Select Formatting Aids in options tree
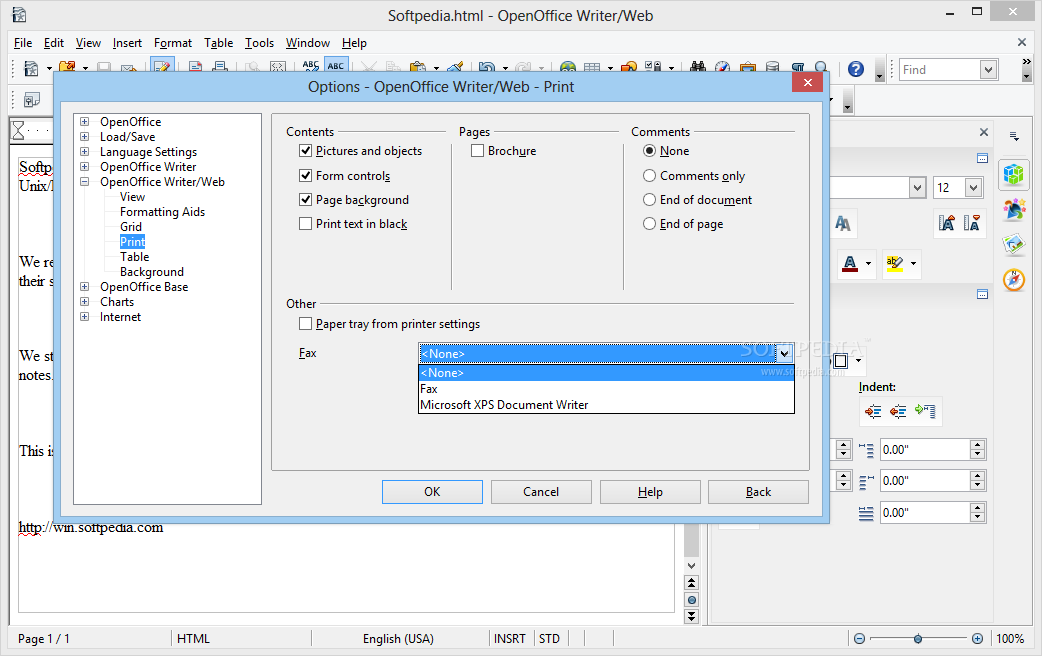 coord(162,212)
